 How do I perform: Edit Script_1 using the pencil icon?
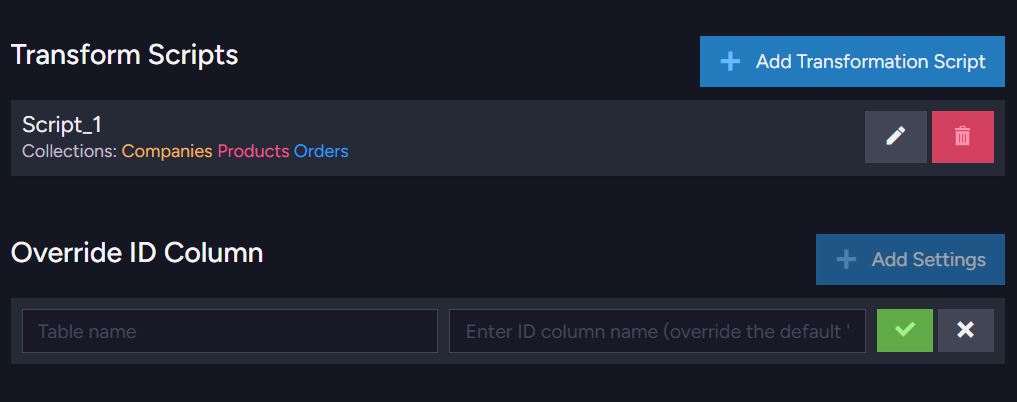(x=896, y=137)
